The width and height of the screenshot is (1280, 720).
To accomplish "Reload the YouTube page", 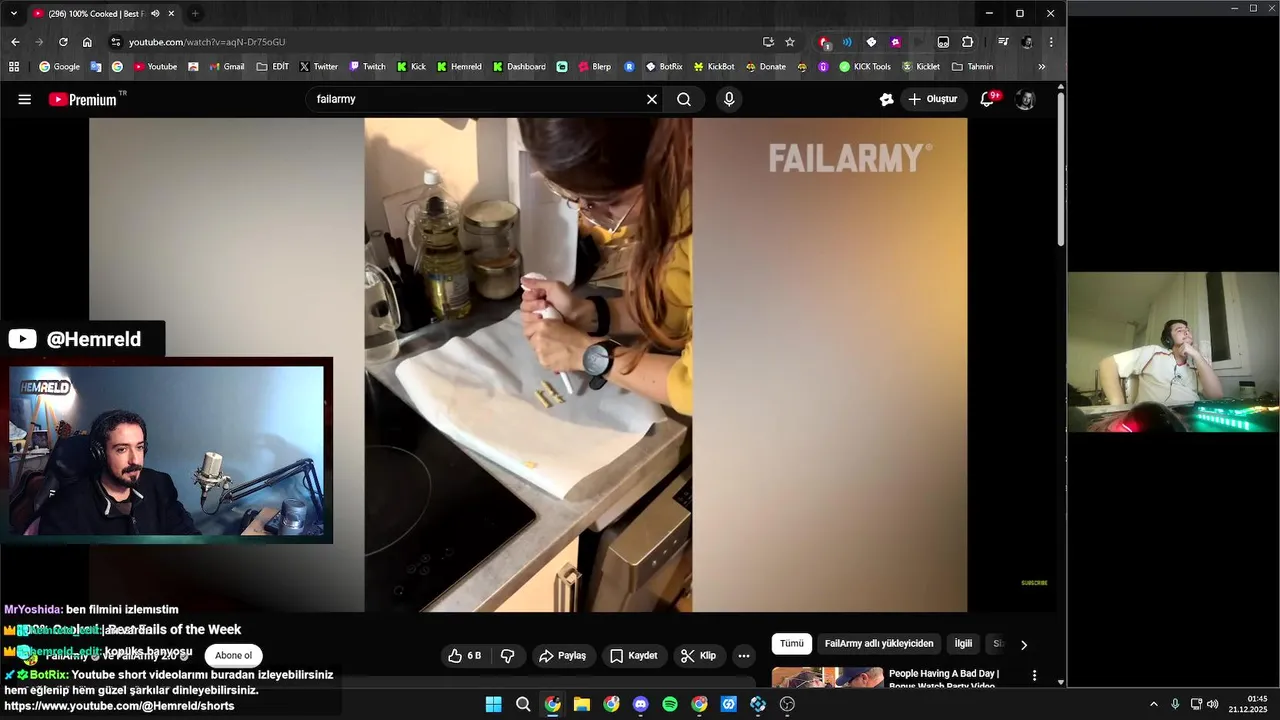I will click(x=63, y=42).
